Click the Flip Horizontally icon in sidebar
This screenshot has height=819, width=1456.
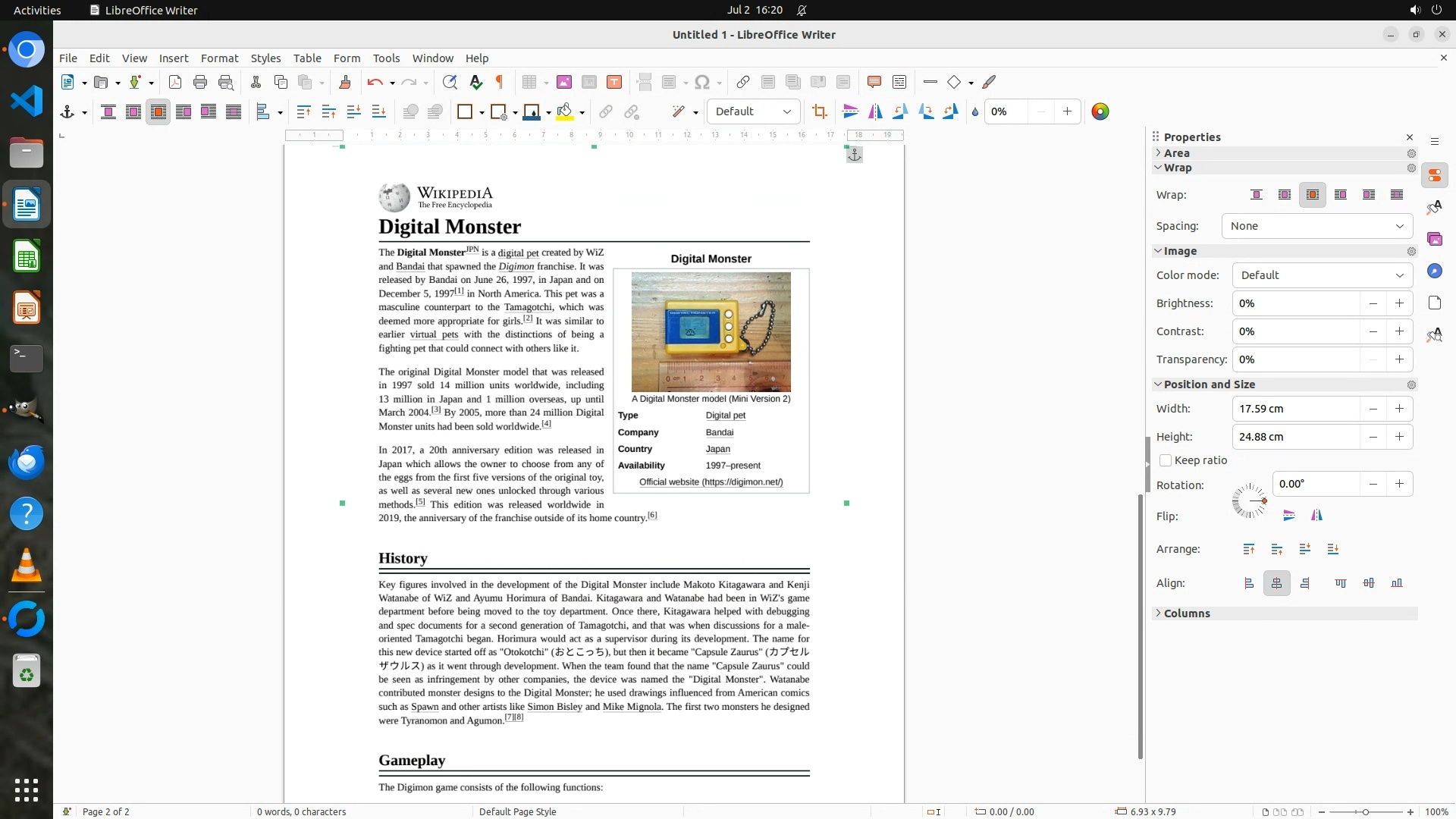point(1317,516)
